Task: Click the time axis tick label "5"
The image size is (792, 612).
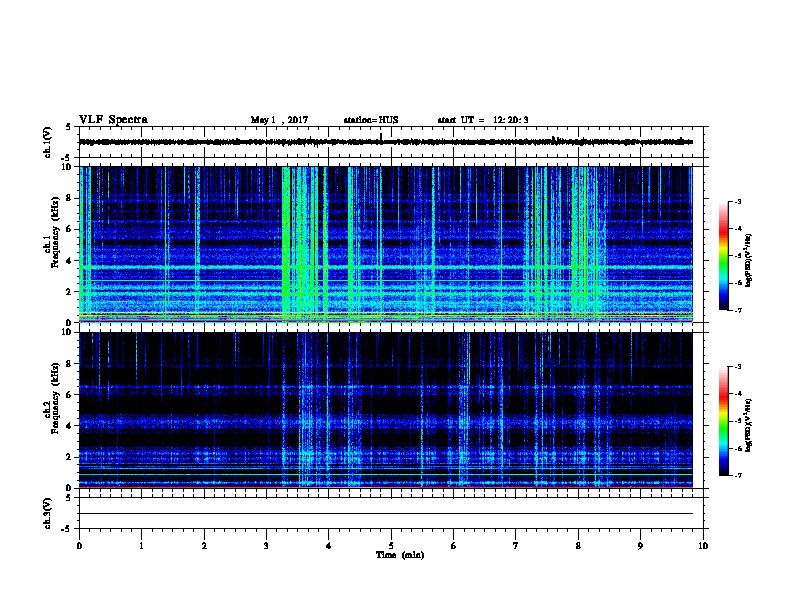Action: pos(391,546)
